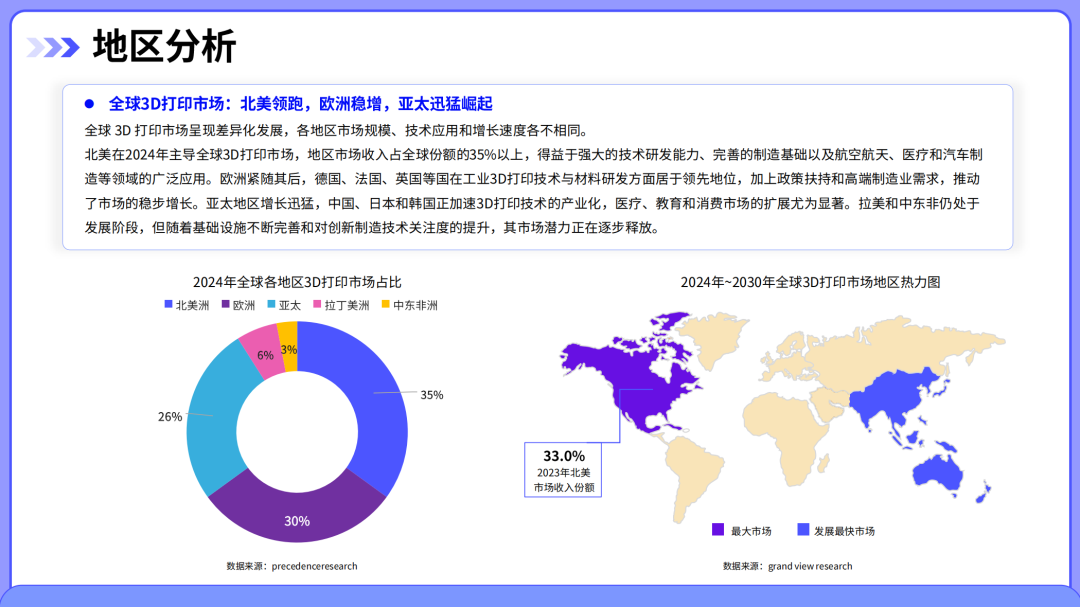Click the 中东非洲 legend color swatch
The image size is (1080, 607).
[x=386, y=304]
